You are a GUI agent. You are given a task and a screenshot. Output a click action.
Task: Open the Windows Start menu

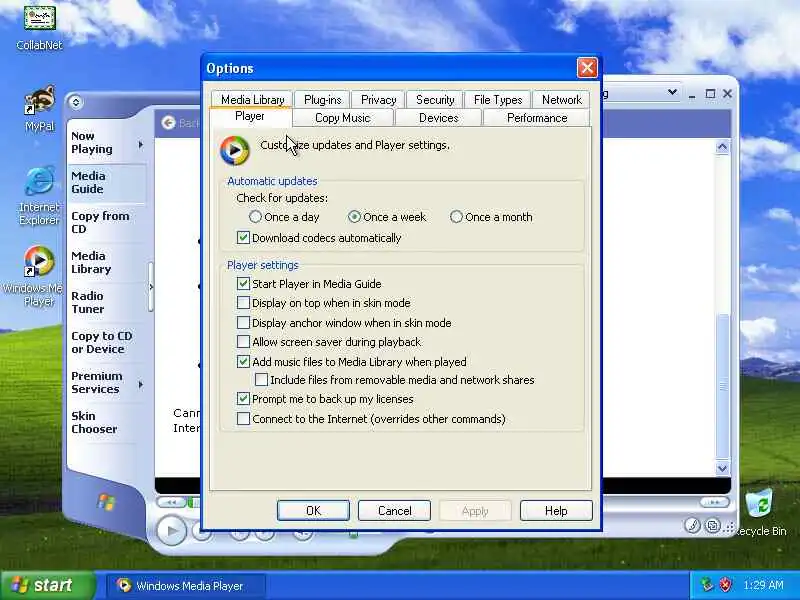click(47, 585)
